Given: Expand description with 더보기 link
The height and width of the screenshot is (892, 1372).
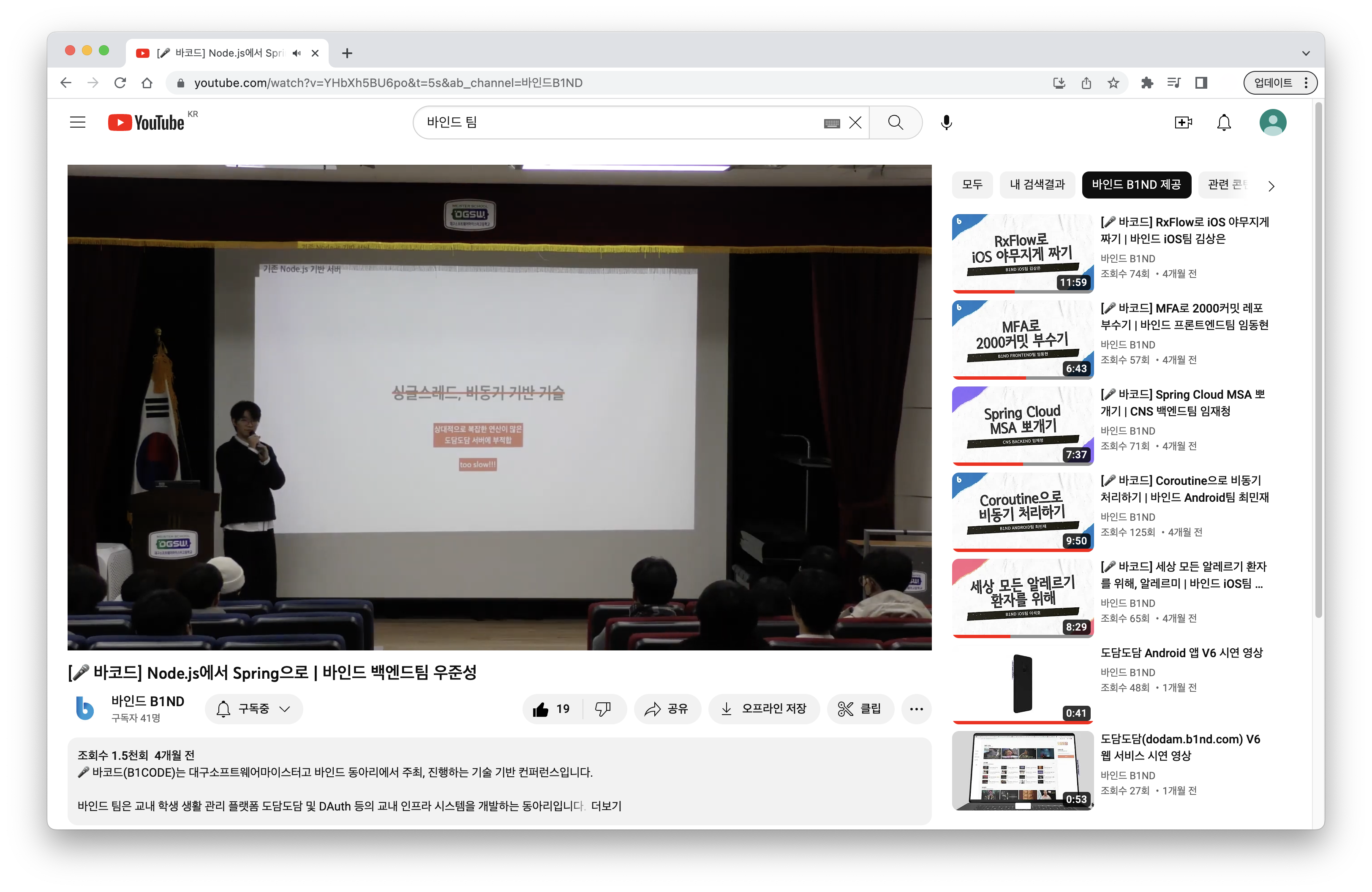Looking at the screenshot, I should tap(606, 806).
